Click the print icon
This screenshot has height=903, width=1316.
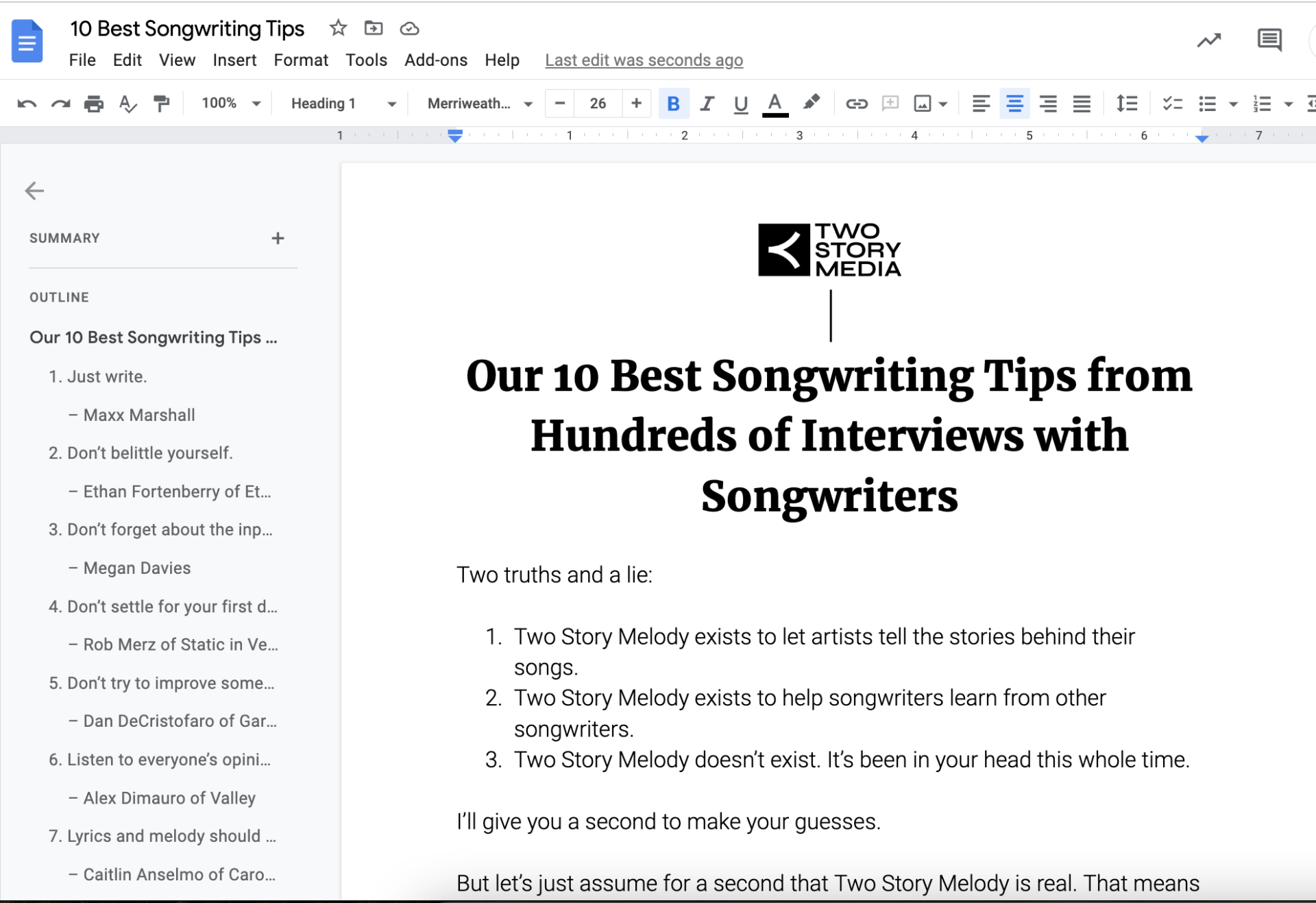tap(94, 104)
